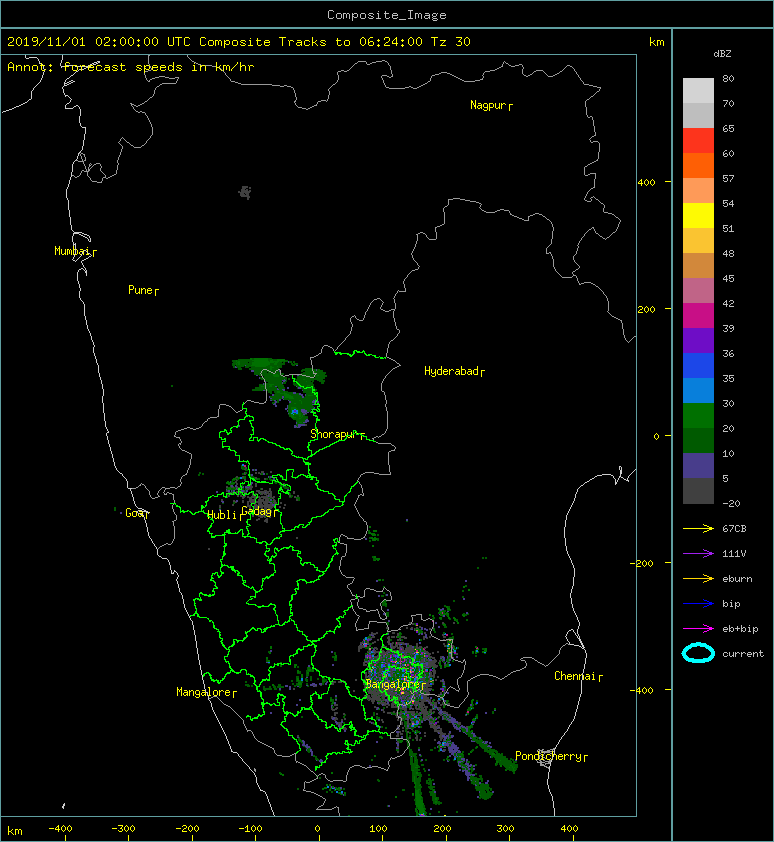Click the Shorapur location label

334,434
